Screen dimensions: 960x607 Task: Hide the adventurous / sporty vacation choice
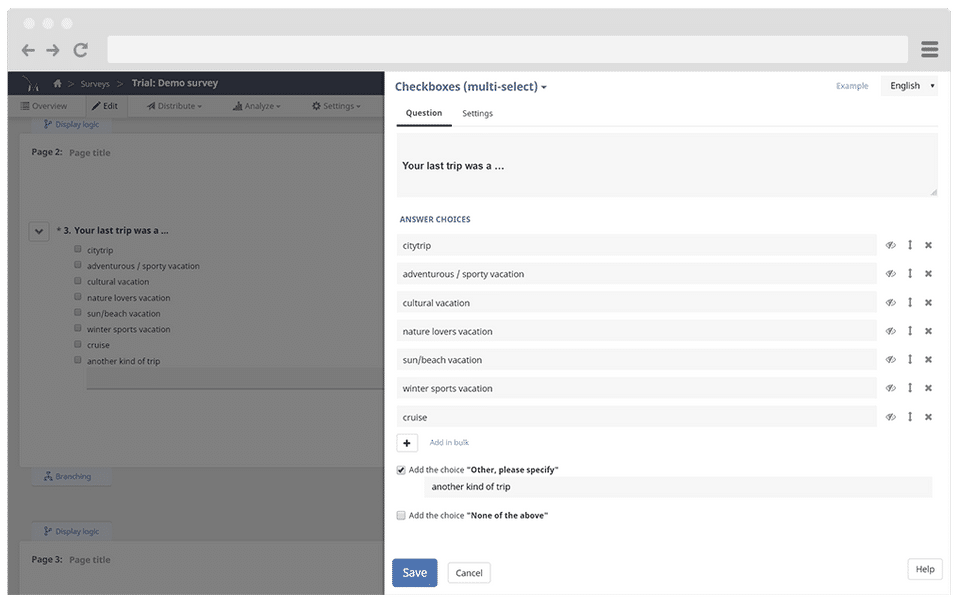[891, 274]
